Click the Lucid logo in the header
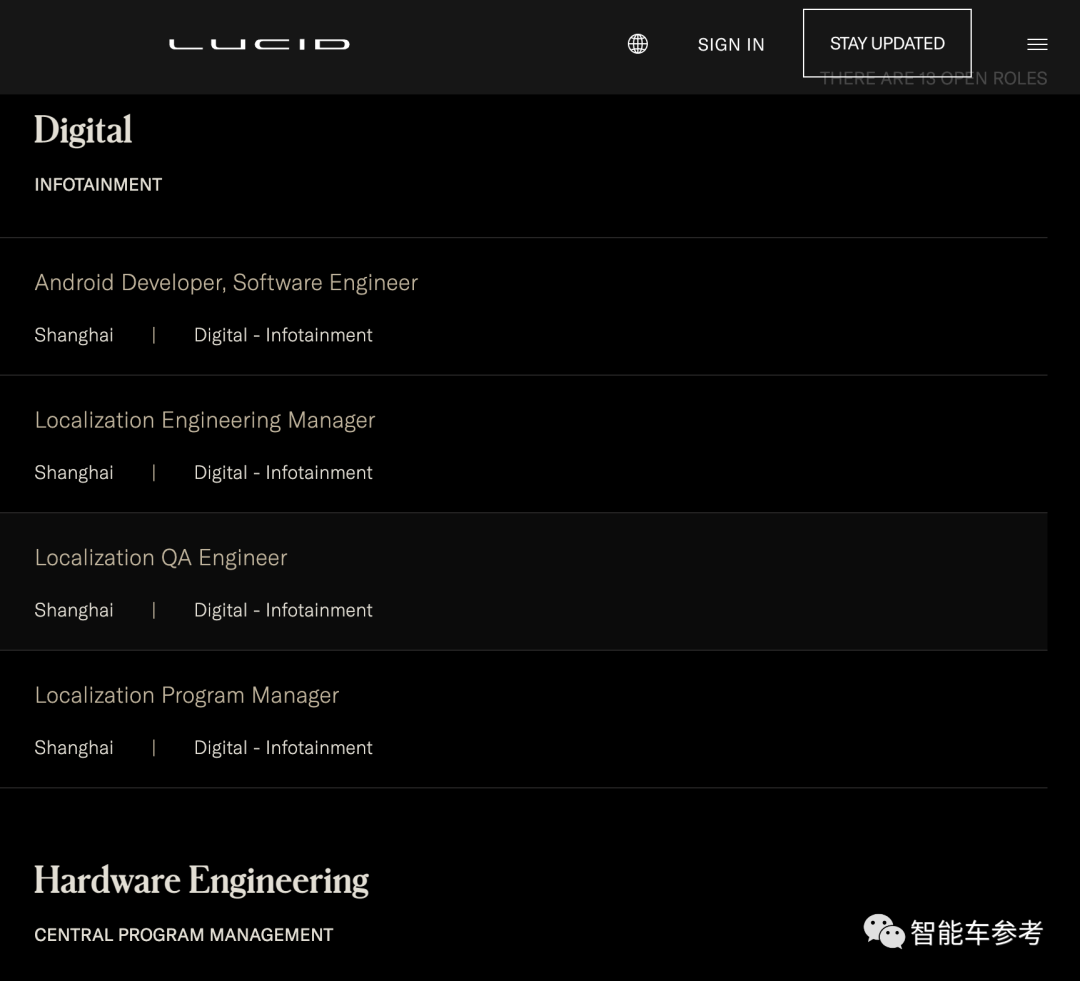1080x981 pixels. click(259, 44)
